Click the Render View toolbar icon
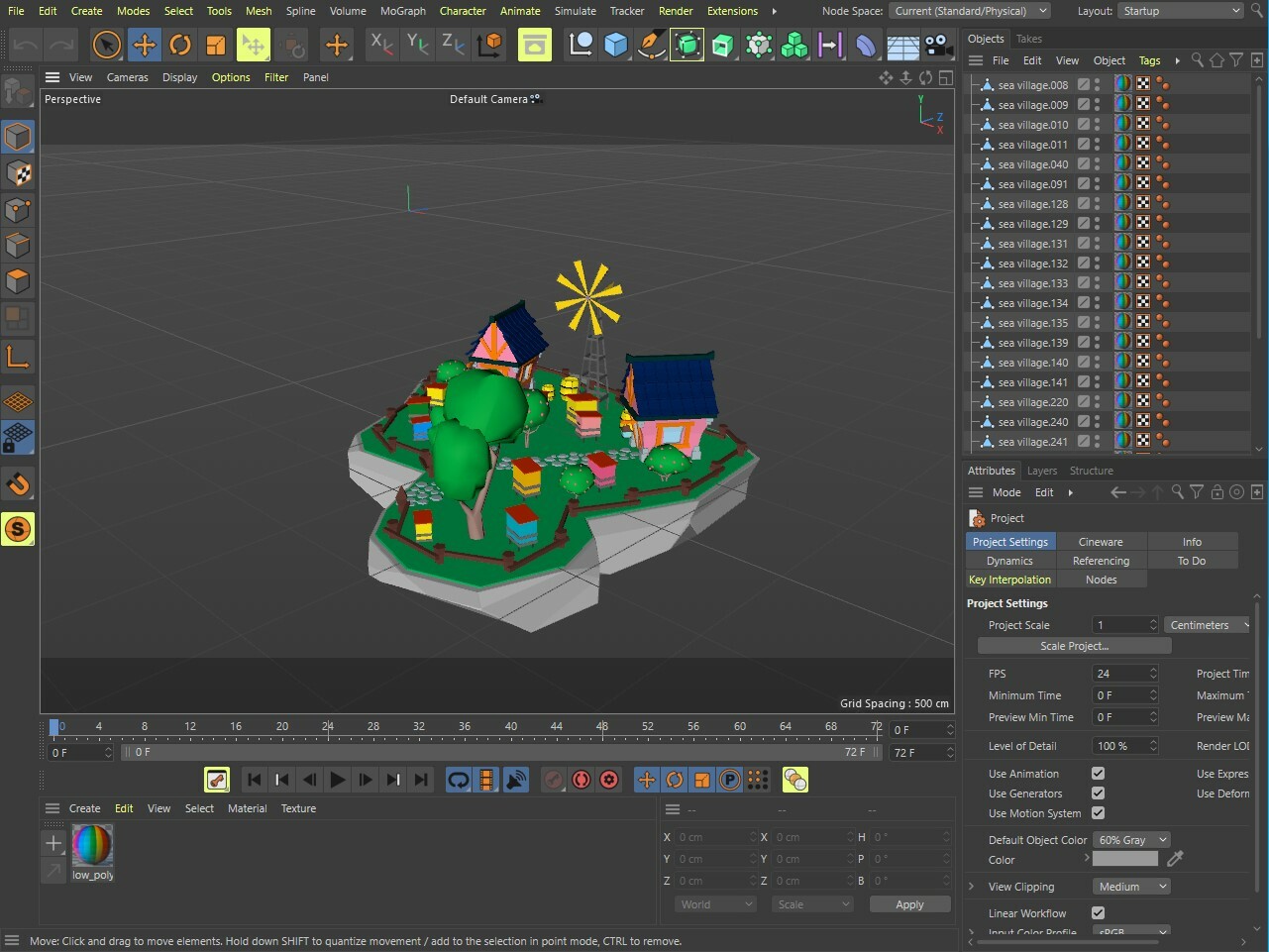1269x952 pixels. (x=534, y=45)
